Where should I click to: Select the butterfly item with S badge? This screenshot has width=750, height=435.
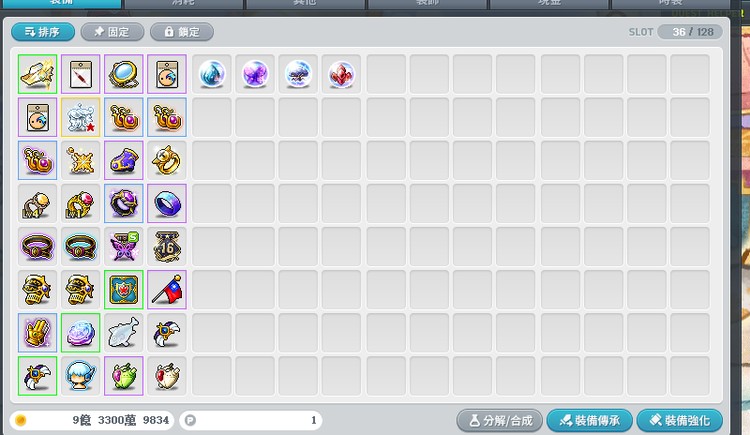coord(124,246)
